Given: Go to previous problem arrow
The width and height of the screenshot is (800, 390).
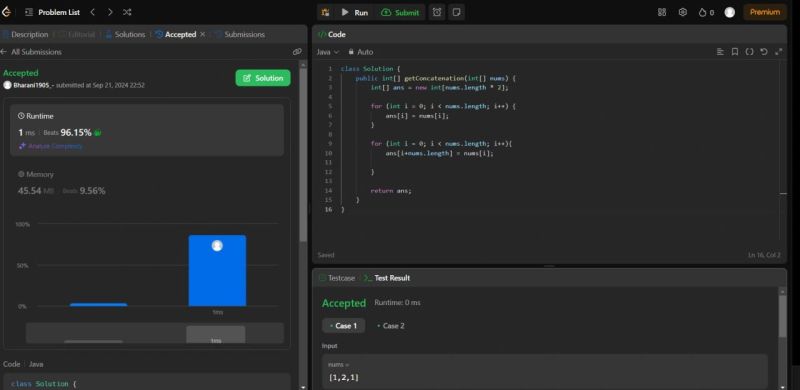Looking at the screenshot, I should (x=92, y=12).
